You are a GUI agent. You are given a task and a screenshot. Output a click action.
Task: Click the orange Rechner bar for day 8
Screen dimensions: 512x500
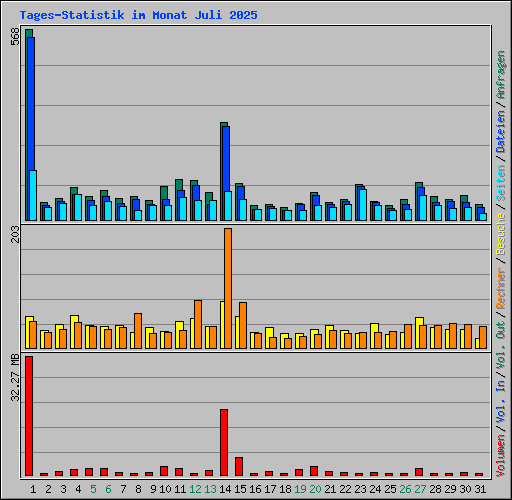138,331
